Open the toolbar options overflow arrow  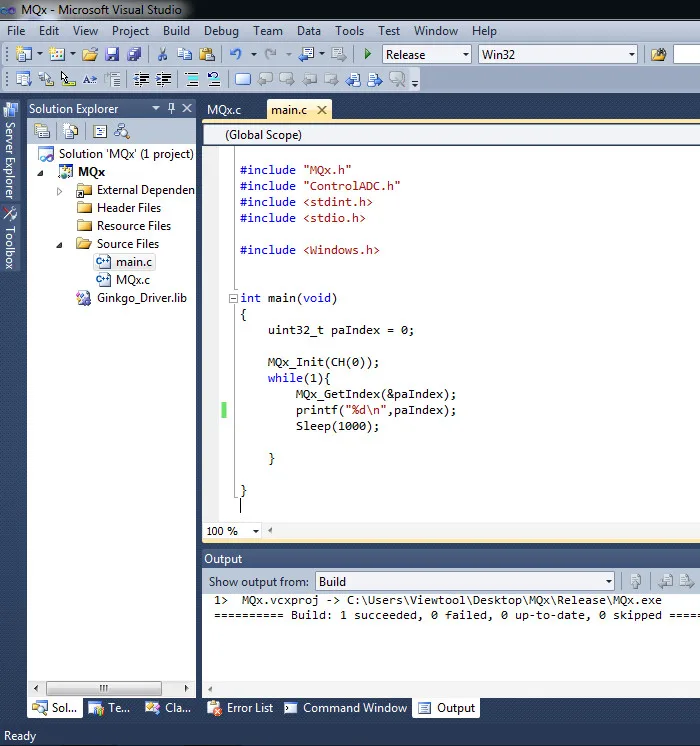tap(415, 83)
